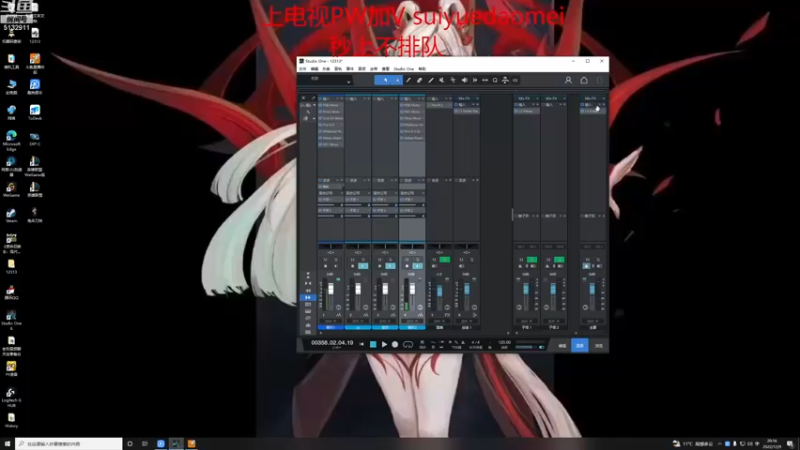
Task: Open channel 1 sends dropdown arrow
Action: click(x=337, y=180)
